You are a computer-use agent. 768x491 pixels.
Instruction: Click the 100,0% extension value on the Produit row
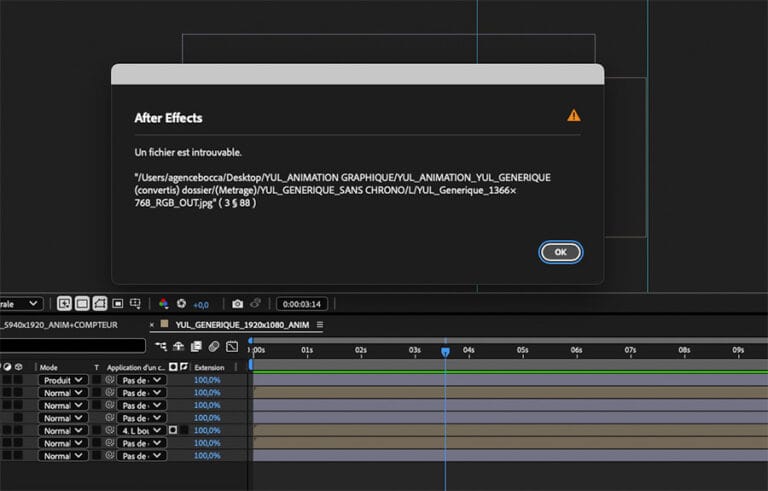(207, 380)
